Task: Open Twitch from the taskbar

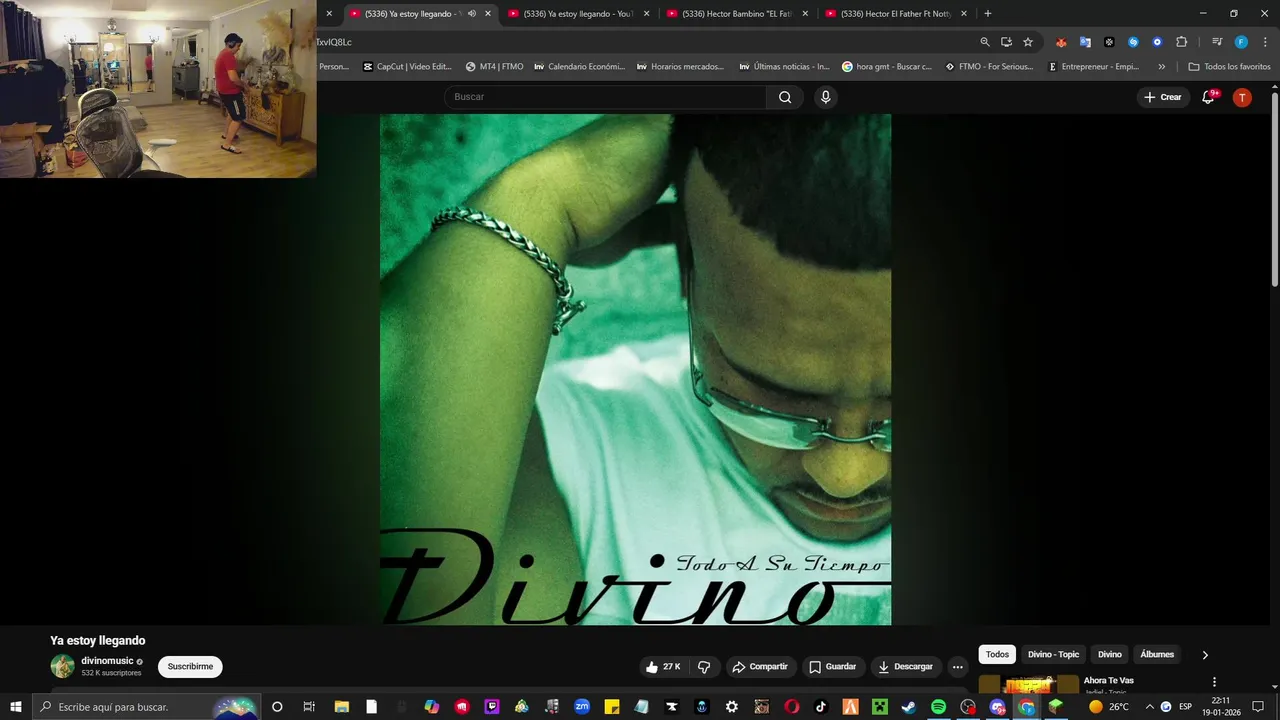Action: click(491, 706)
